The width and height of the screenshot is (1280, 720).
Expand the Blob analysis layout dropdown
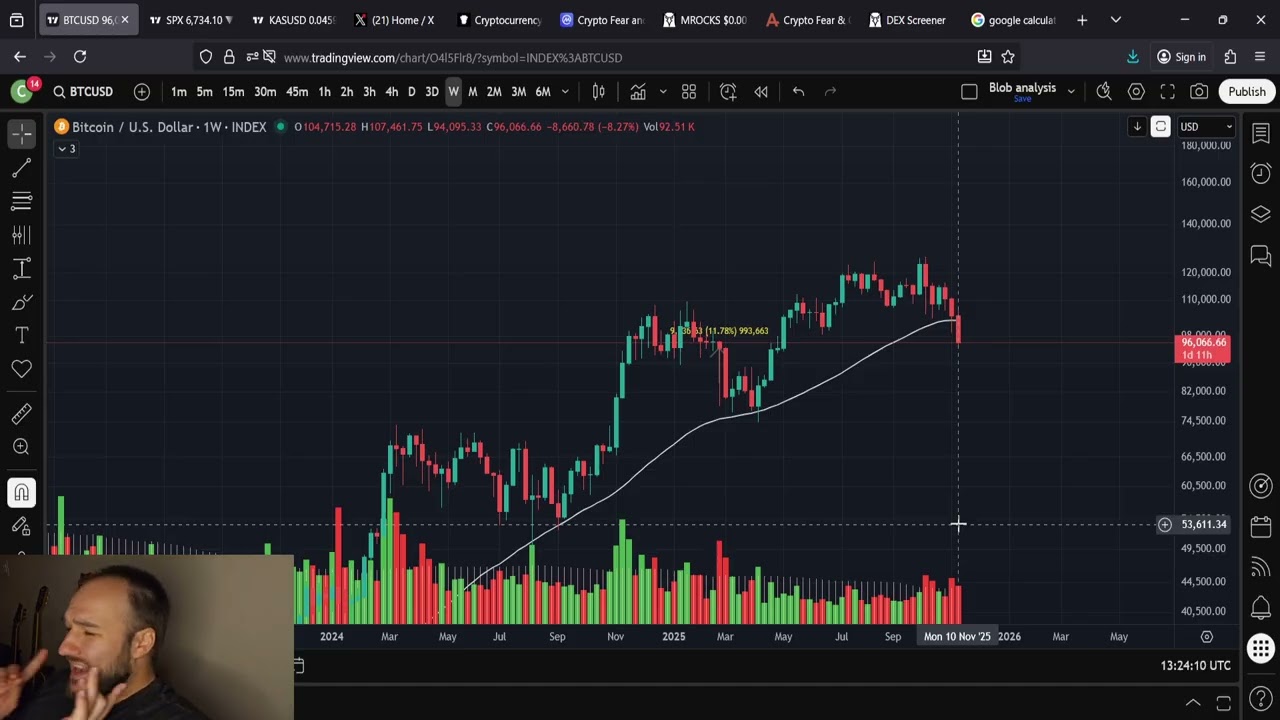(x=1071, y=92)
